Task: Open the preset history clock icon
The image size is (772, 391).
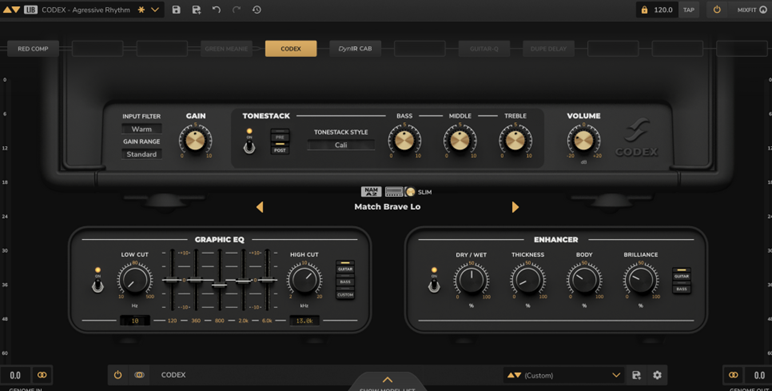Action: pos(257,10)
